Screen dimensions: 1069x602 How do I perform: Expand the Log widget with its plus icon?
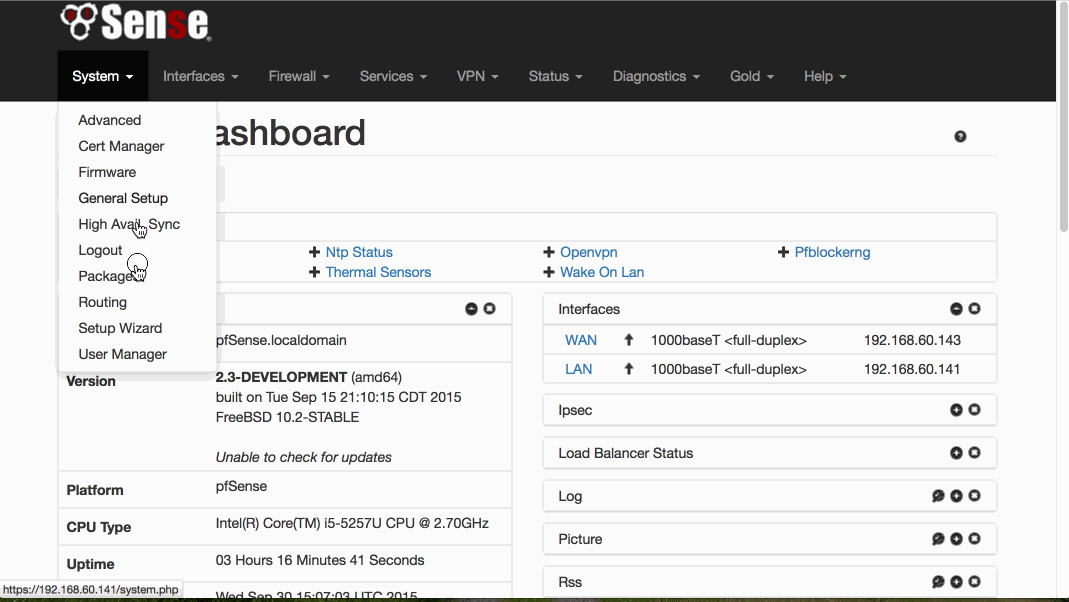click(957, 496)
